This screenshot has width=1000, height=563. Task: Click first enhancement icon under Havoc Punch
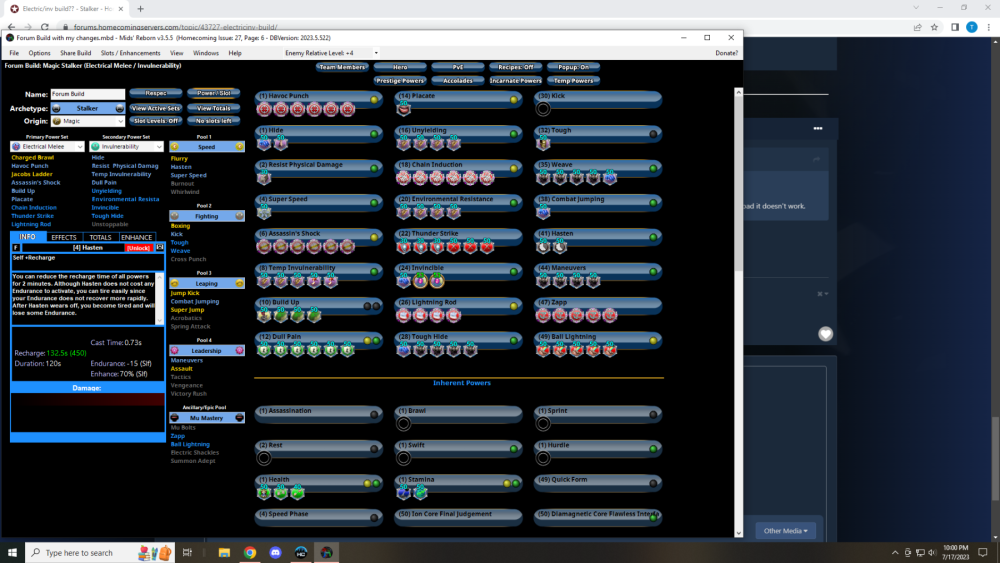(x=264, y=109)
